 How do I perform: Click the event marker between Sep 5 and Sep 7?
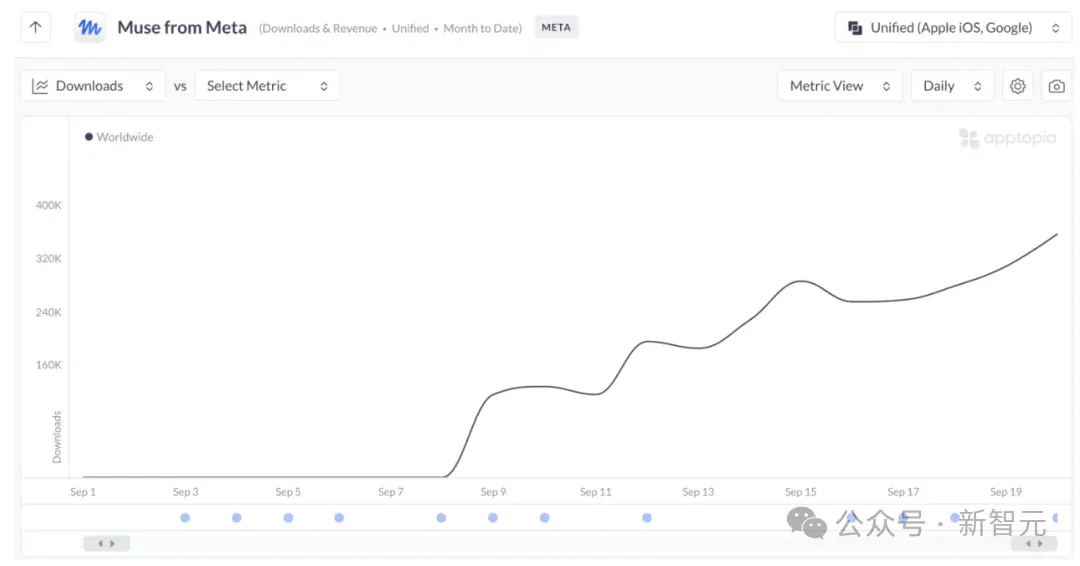click(x=339, y=518)
